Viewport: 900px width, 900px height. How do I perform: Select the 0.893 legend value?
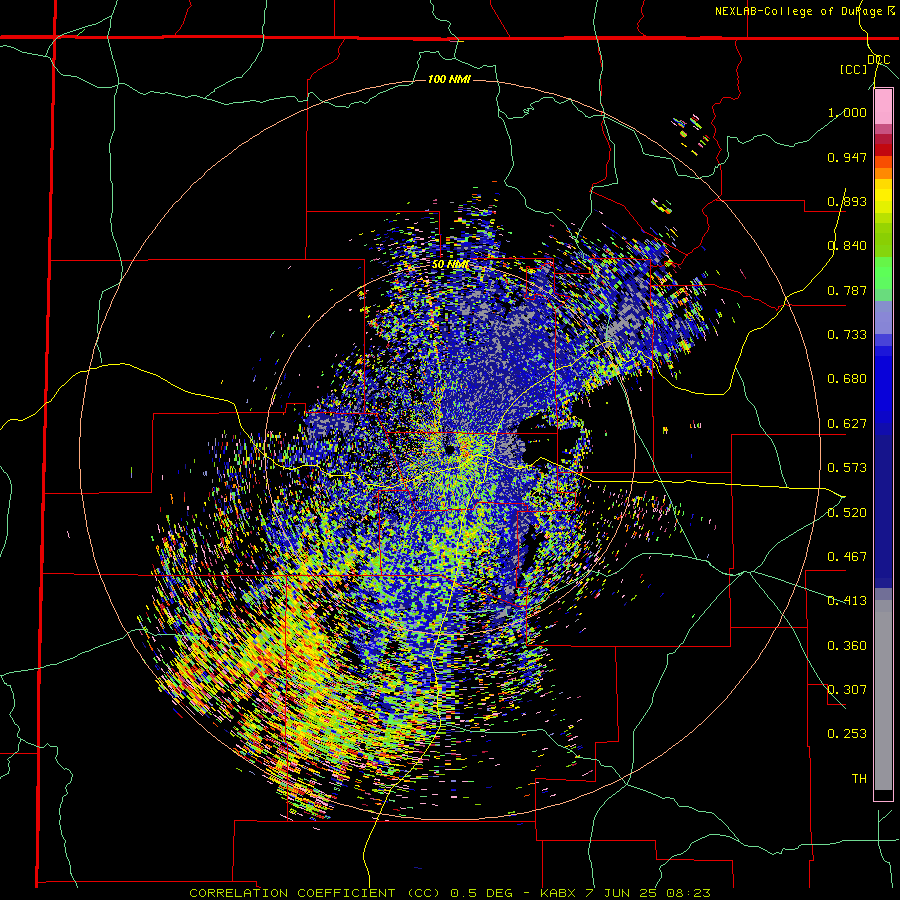847,201
